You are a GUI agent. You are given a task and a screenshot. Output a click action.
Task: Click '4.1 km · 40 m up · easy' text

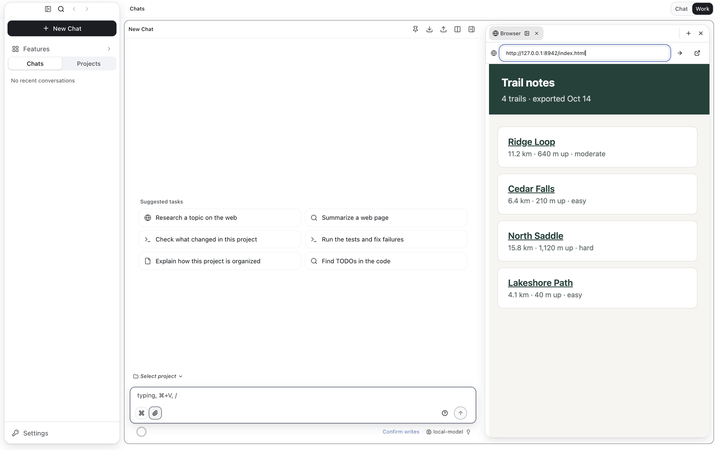tap(545, 295)
